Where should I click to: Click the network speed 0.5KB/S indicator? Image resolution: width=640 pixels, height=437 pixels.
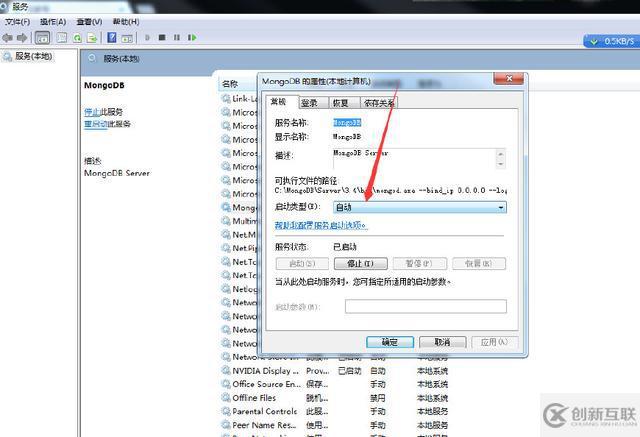coord(611,41)
